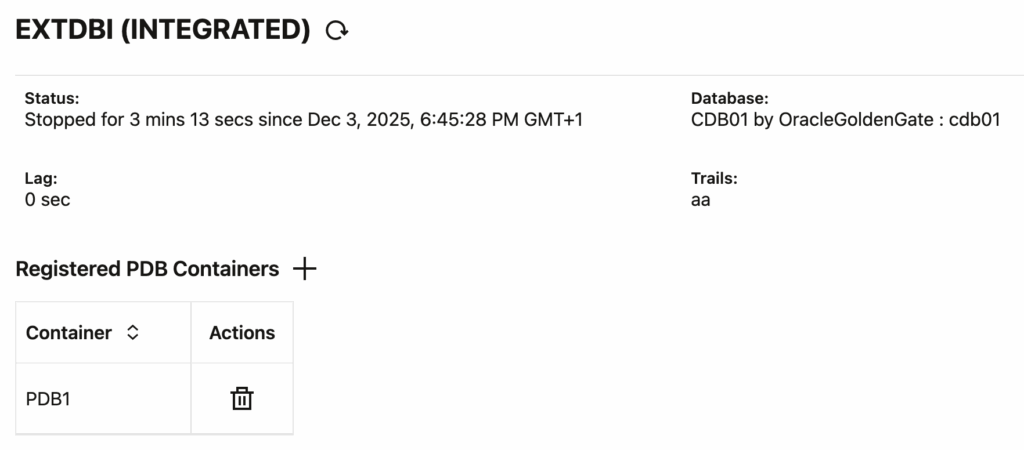Refresh the EXTDBI extract details
Viewport: 1024px width, 450px height.
pyautogui.click(x=337, y=31)
